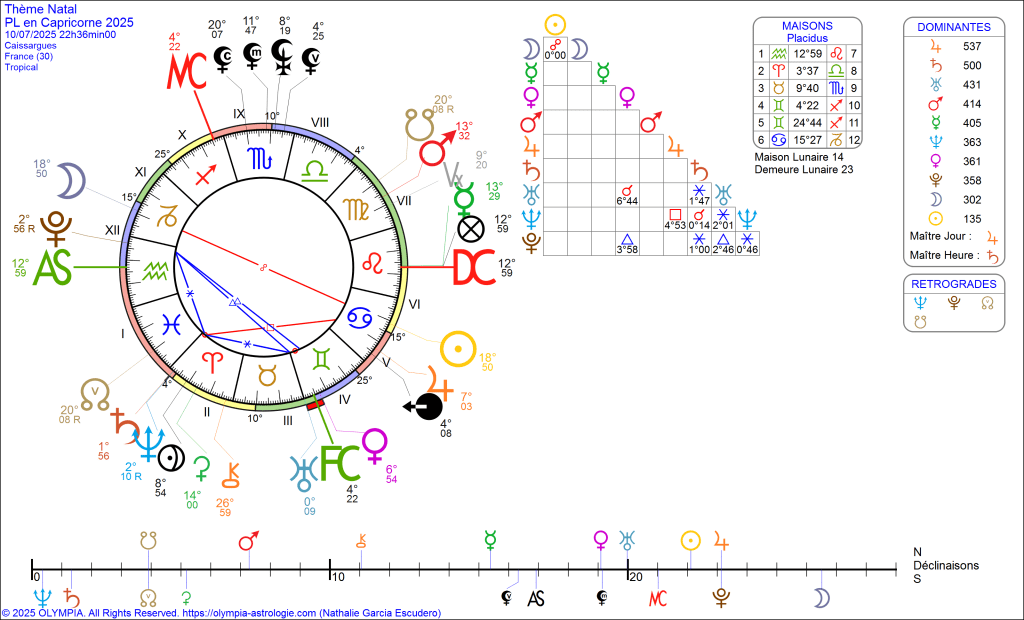Select the magenta Venus glyph at 6°54
Screen dimensions: 1024x620
click(x=374, y=441)
